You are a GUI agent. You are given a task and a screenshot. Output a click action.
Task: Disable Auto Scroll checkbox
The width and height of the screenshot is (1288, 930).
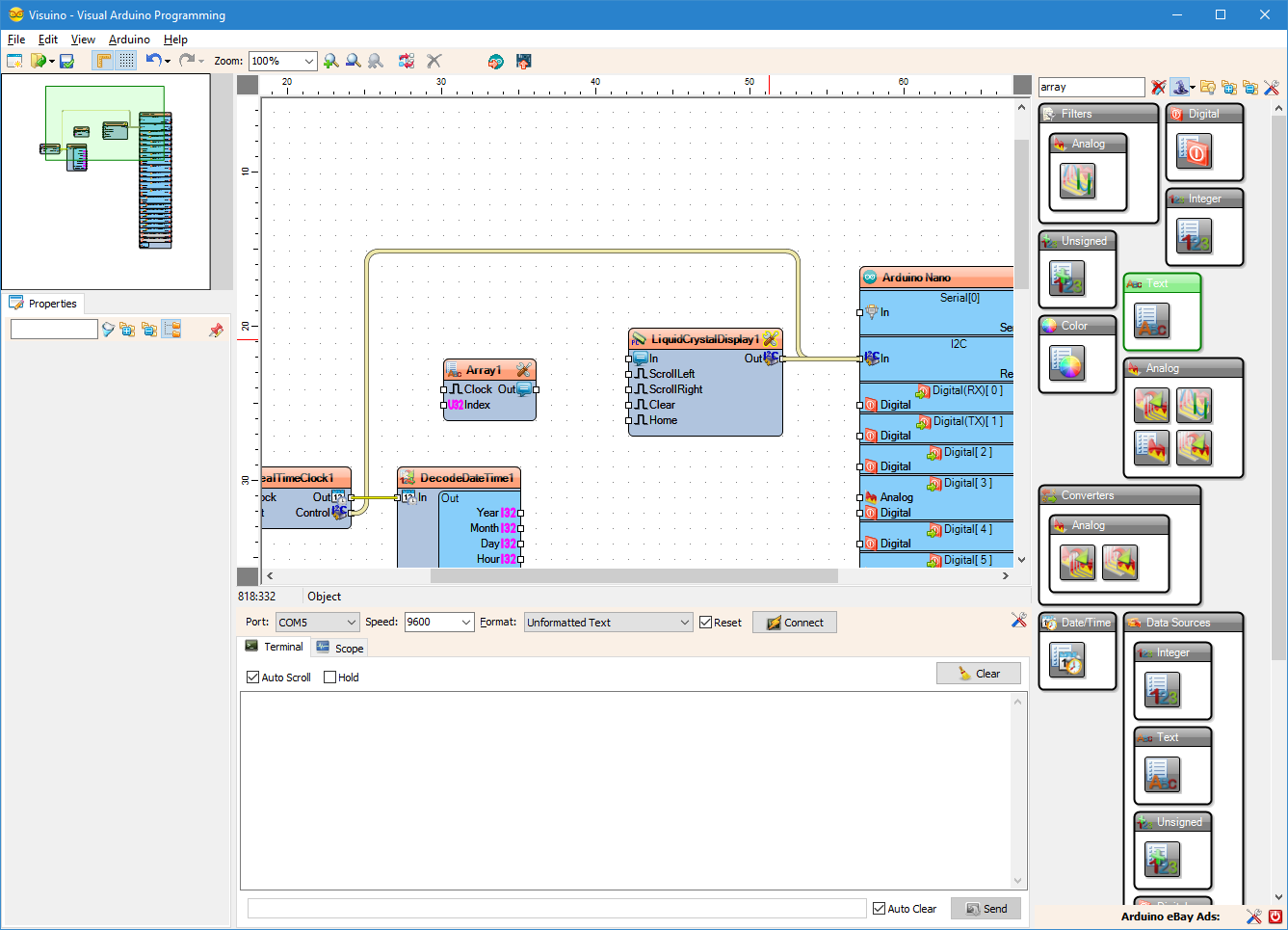tap(253, 678)
